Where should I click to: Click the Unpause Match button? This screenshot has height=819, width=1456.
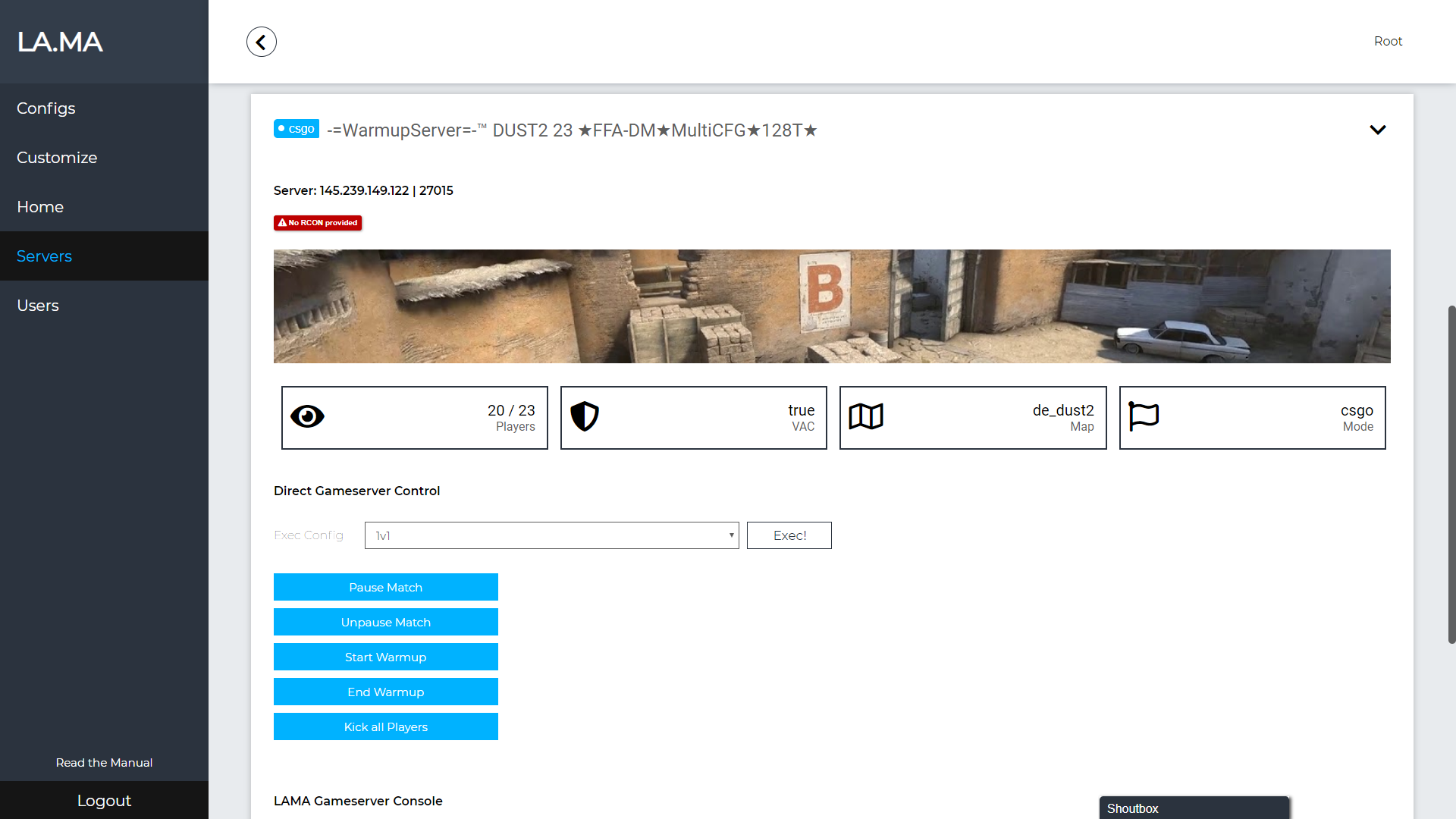pyautogui.click(x=386, y=622)
